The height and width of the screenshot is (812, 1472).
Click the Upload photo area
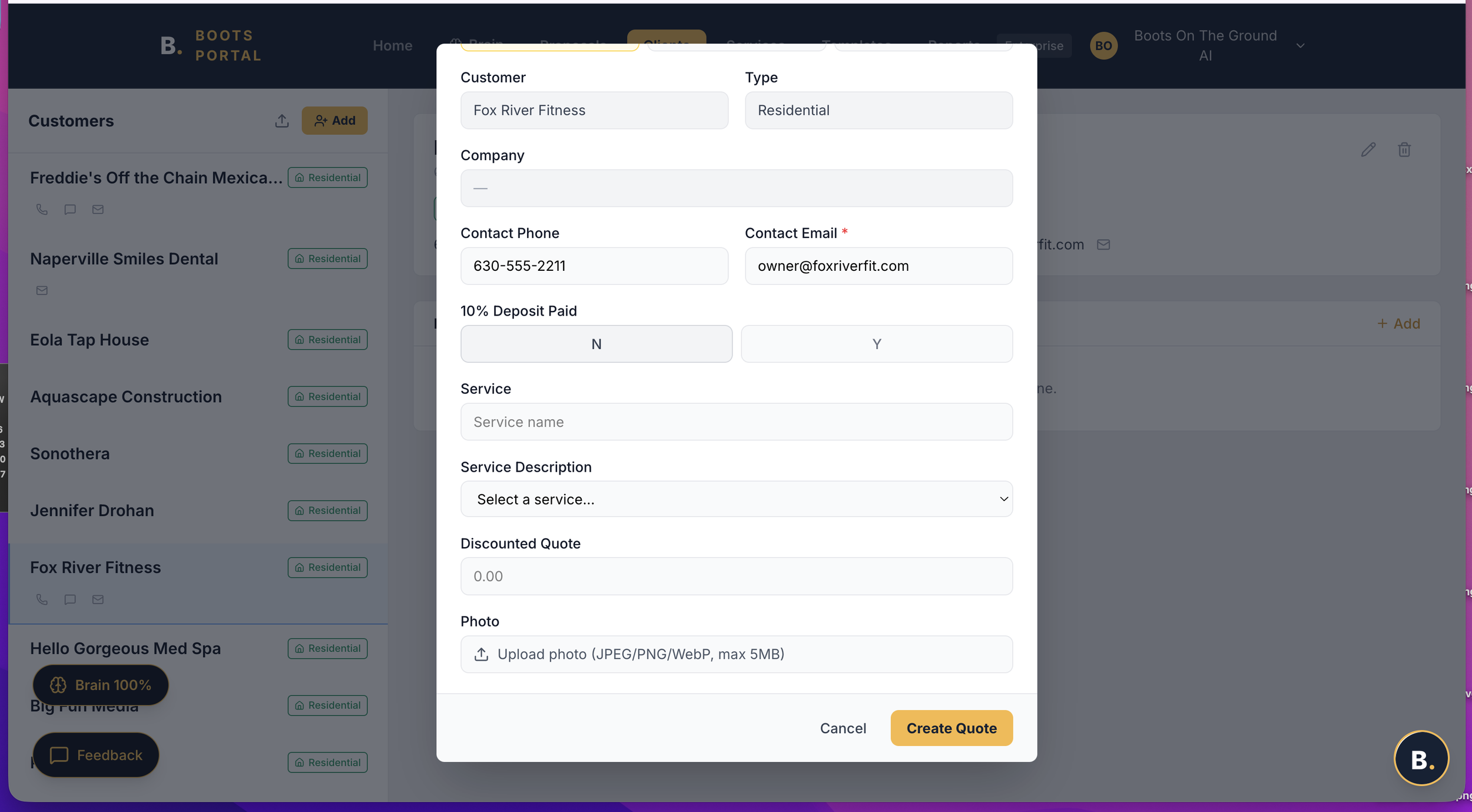point(737,654)
